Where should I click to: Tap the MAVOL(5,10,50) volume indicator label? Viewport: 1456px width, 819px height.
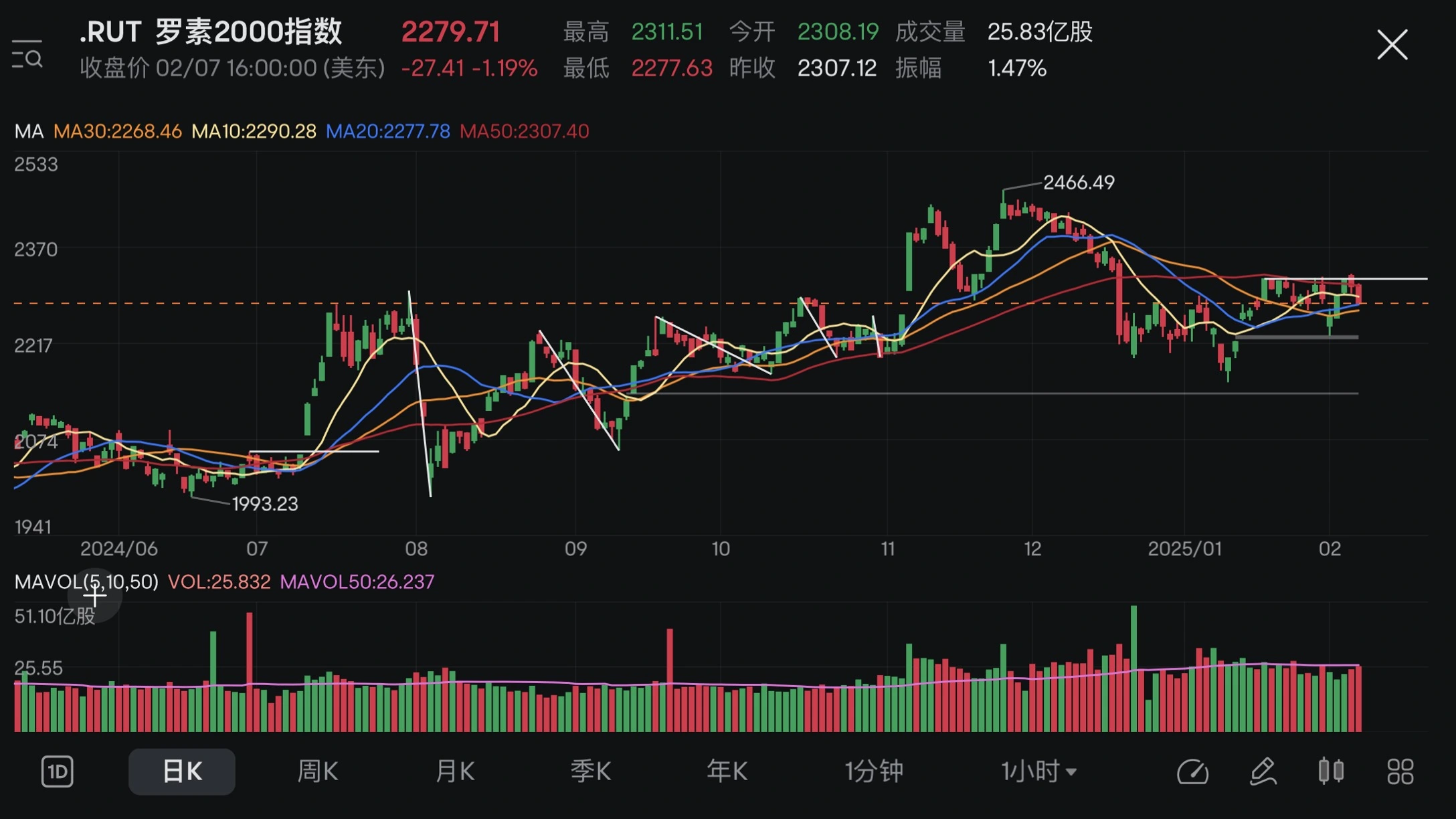[x=86, y=581]
